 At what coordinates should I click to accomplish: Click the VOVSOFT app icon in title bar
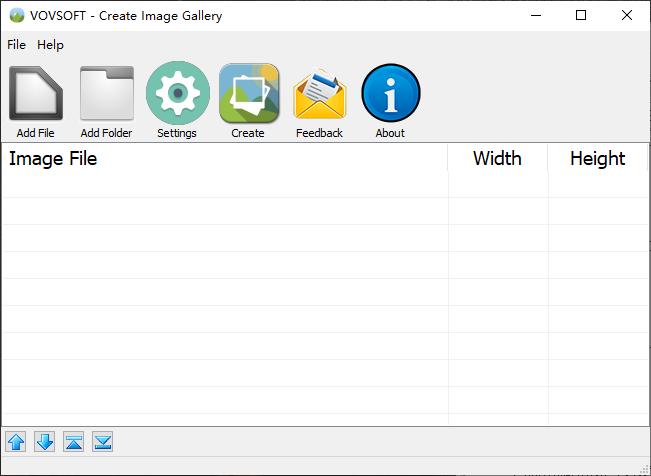17,15
